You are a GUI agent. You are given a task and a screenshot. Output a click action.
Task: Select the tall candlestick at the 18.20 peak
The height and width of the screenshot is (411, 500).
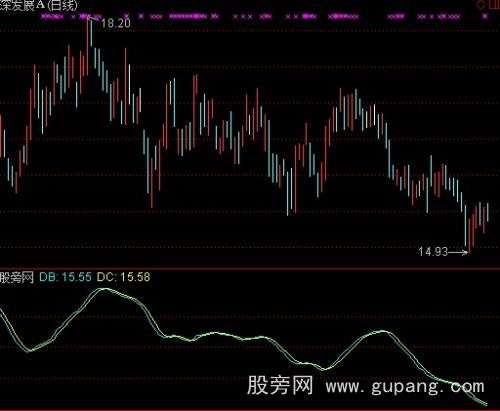point(88,47)
